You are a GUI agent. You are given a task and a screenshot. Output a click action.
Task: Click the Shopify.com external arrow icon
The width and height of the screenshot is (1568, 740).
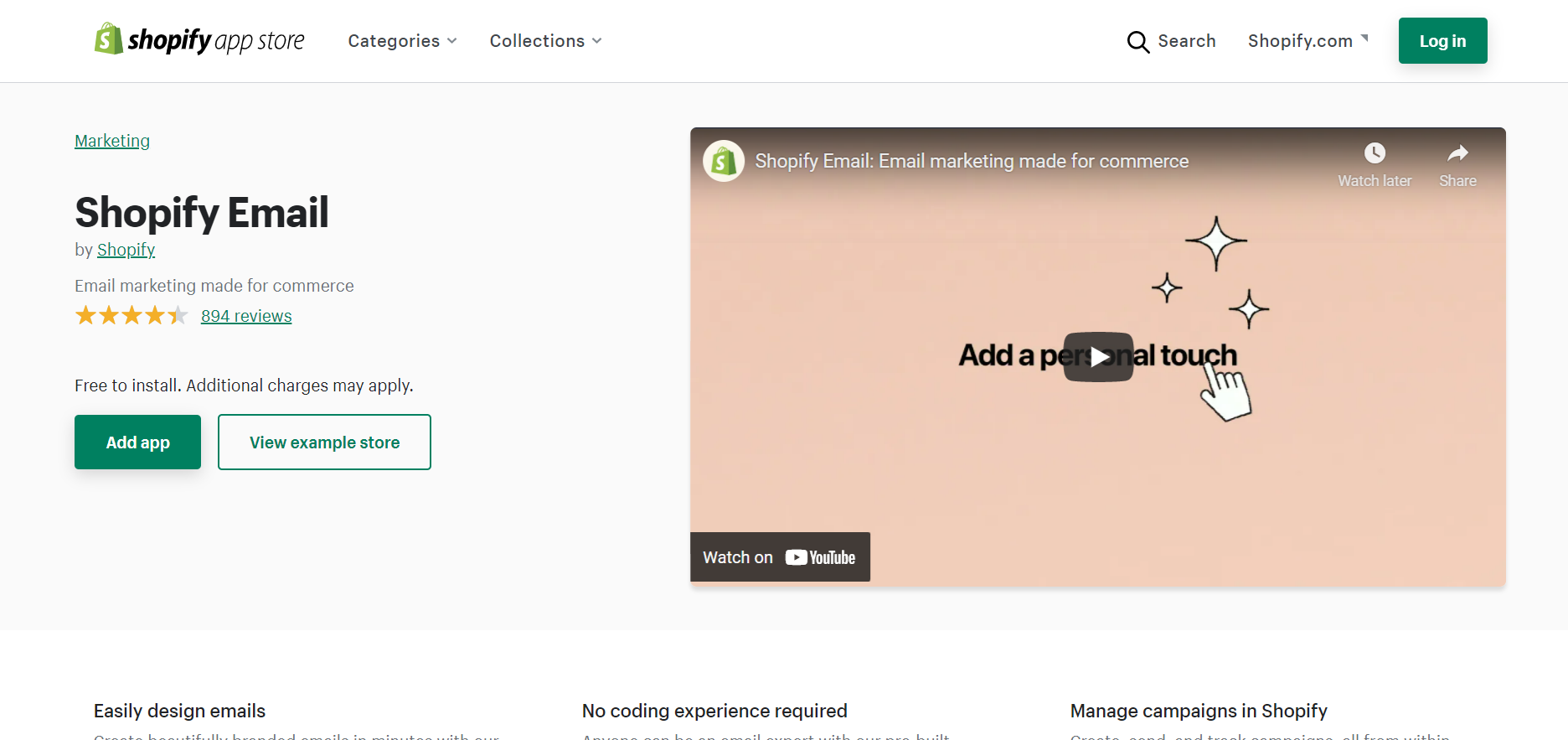pos(1364,39)
